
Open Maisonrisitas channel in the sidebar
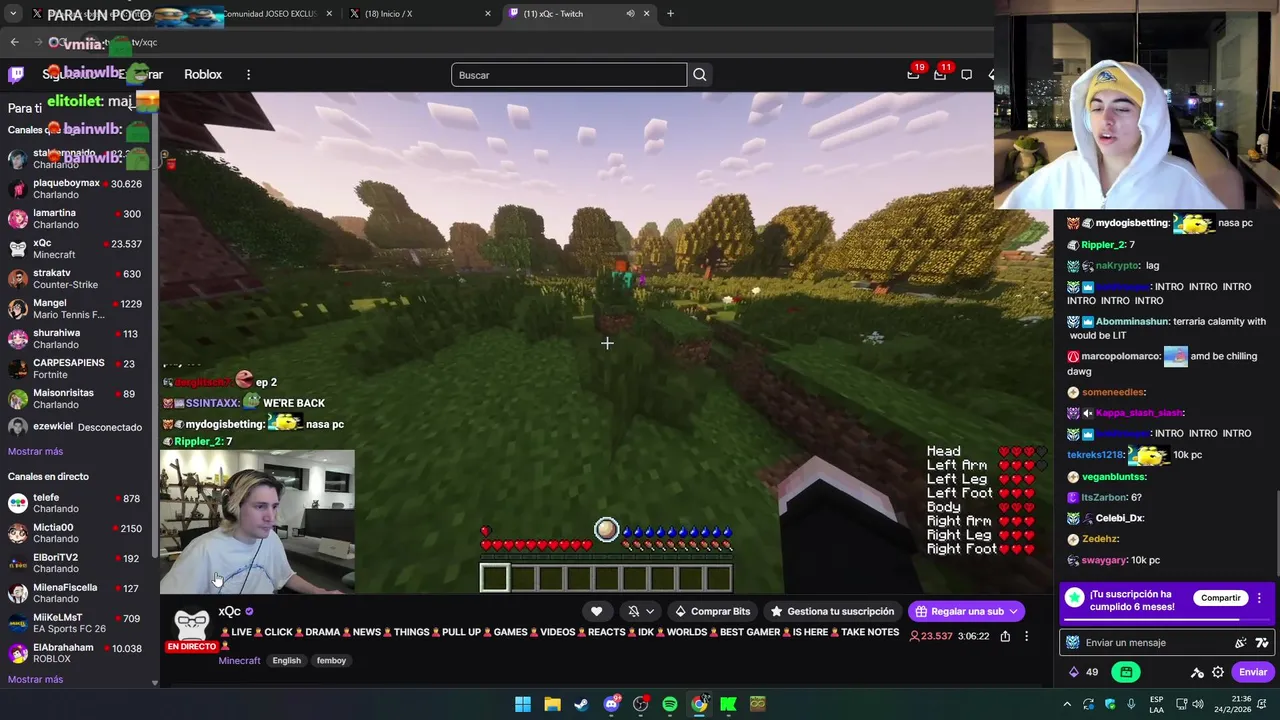click(78, 399)
